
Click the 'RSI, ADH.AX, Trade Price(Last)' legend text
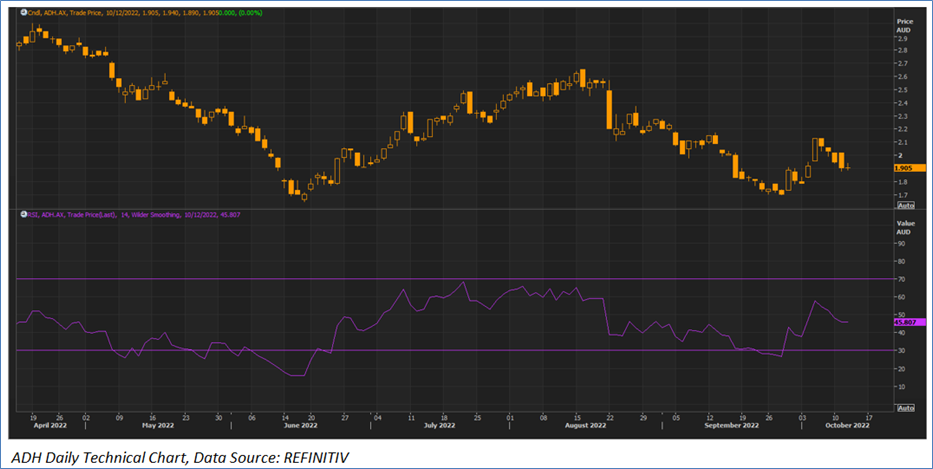point(73,214)
